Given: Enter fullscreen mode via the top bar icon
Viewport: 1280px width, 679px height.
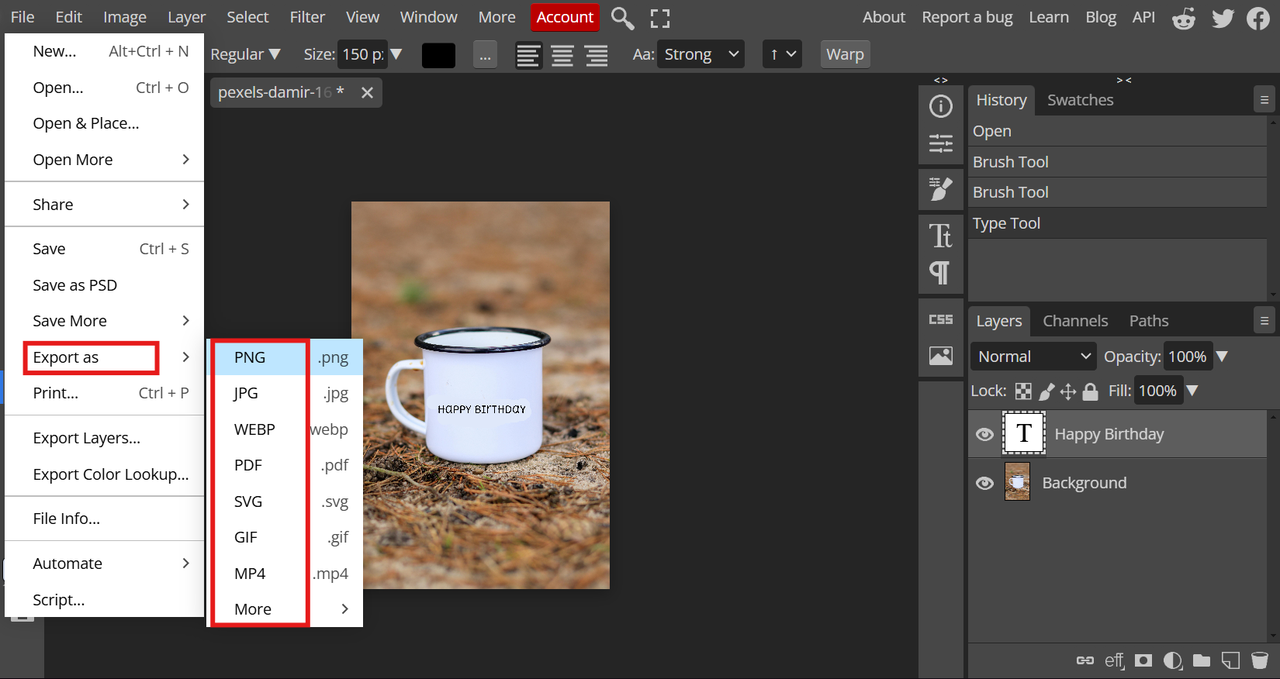Looking at the screenshot, I should 659,17.
